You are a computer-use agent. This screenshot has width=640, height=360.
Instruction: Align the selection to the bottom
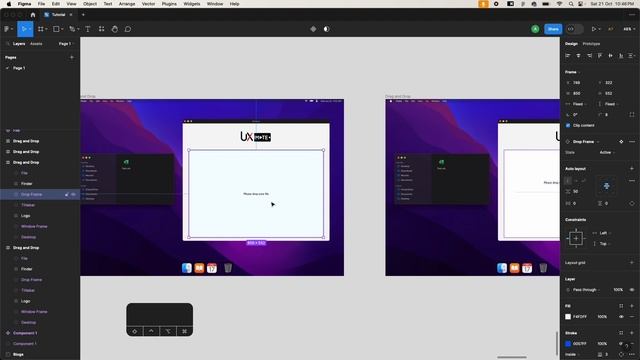(621, 56)
